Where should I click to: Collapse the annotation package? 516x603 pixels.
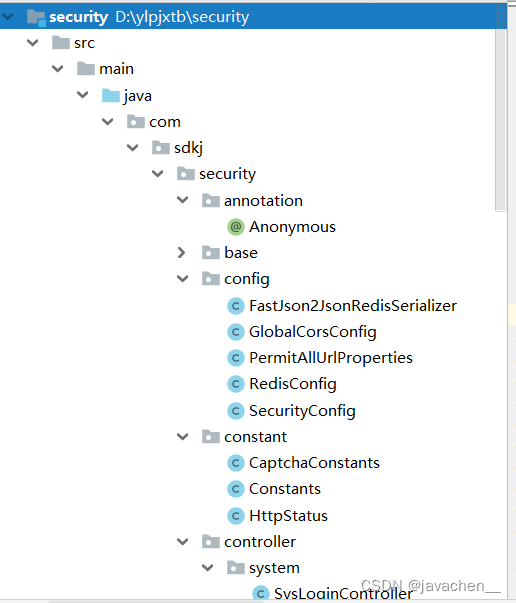[x=182, y=200]
